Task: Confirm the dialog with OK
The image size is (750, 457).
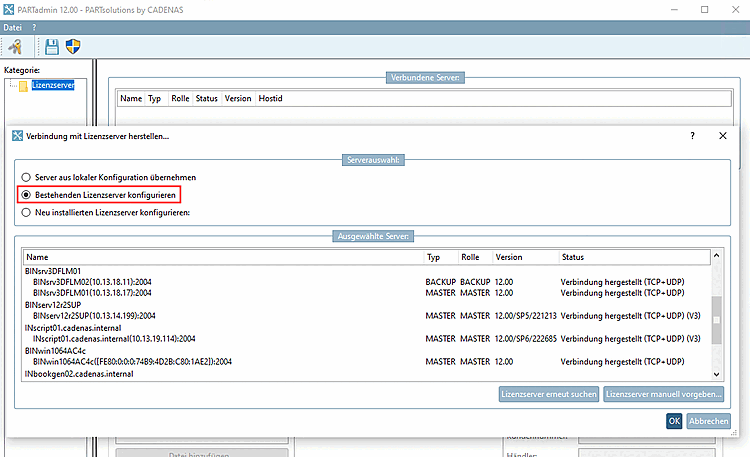Action: (x=674, y=421)
